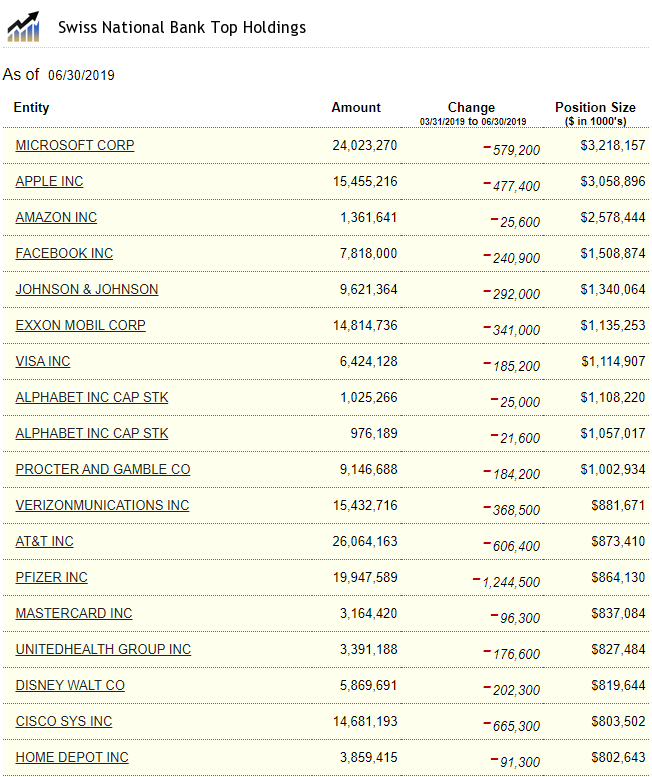Click the Position Size column header
The height and width of the screenshot is (777, 652).
(x=595, y=107)
